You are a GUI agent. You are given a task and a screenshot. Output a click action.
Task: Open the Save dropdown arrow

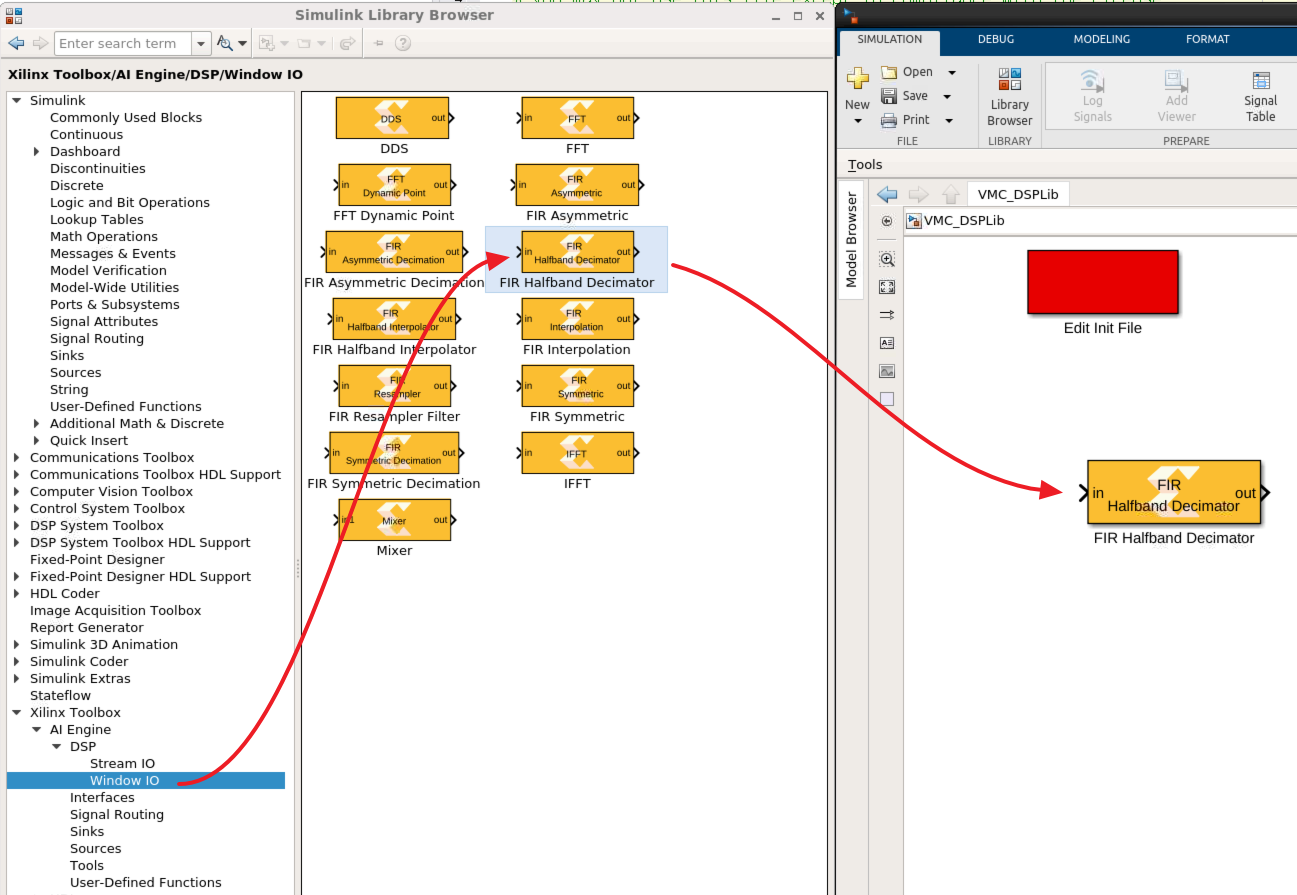pyautogui.click(x=947, y=96)
